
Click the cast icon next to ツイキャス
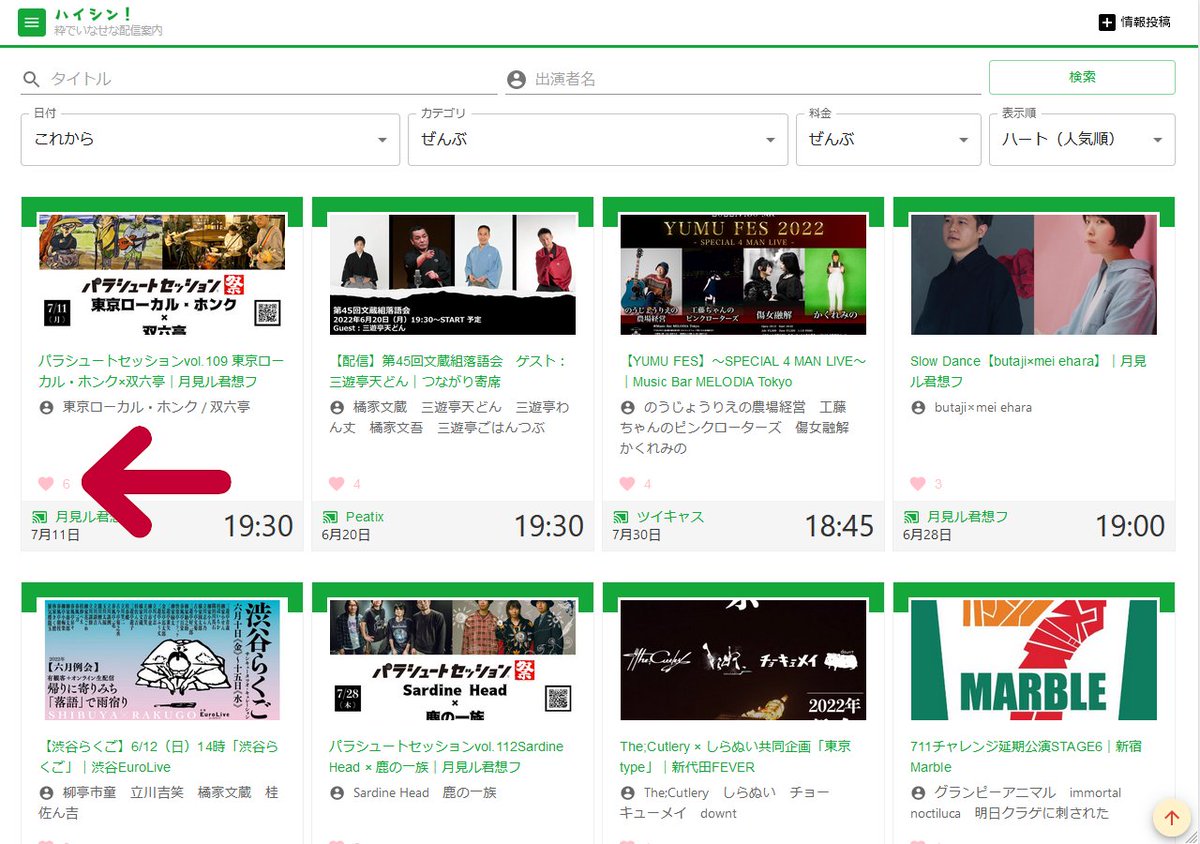[x=620, y=517]
